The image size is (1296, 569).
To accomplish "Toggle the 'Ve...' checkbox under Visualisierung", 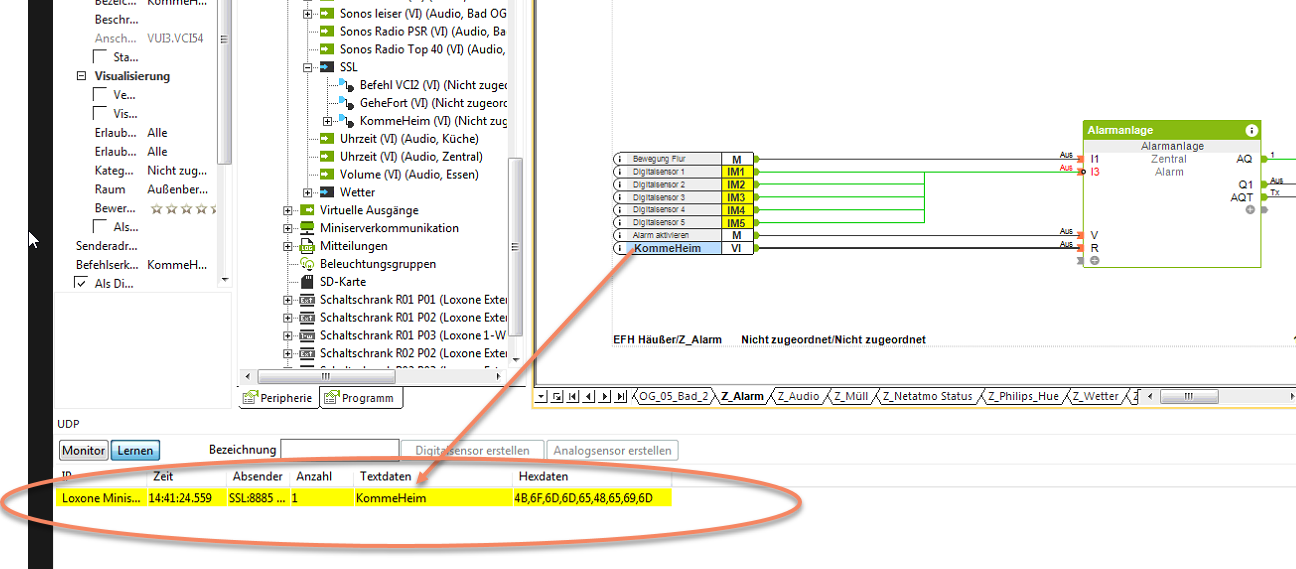I will (x=100, y=94).
